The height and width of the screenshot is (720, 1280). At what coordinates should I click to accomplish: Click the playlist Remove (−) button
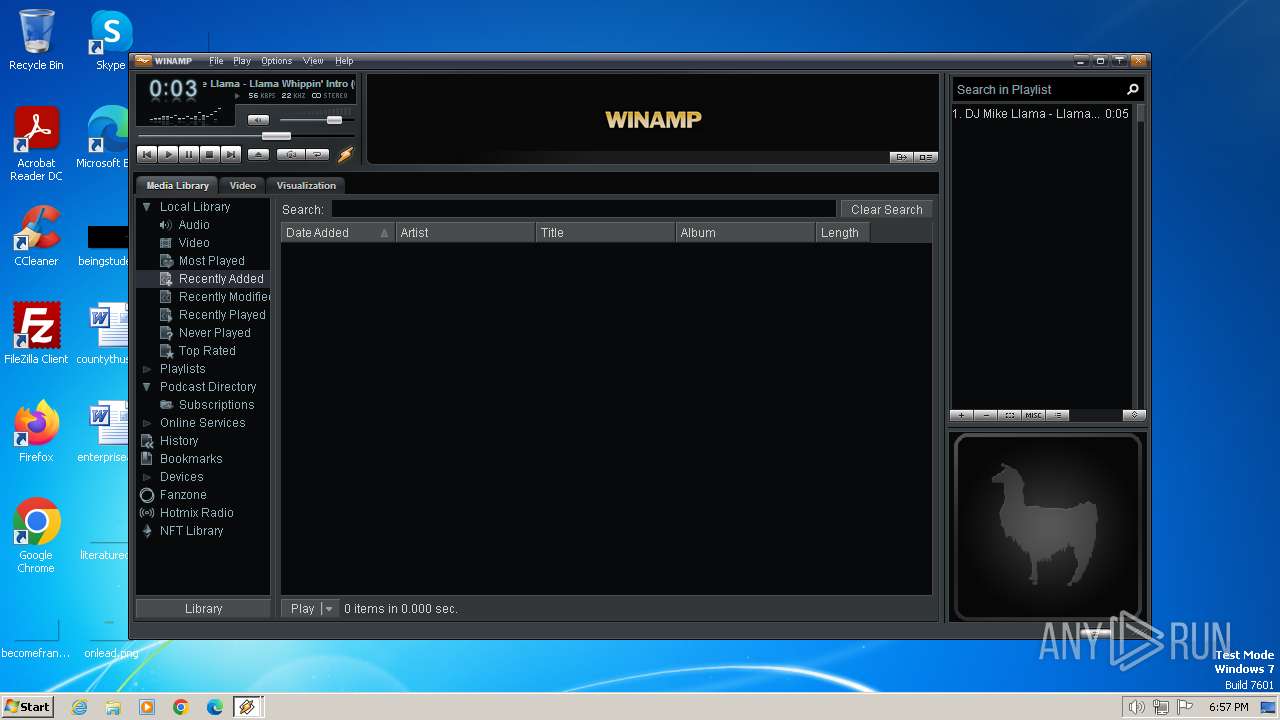click(986, 415)
